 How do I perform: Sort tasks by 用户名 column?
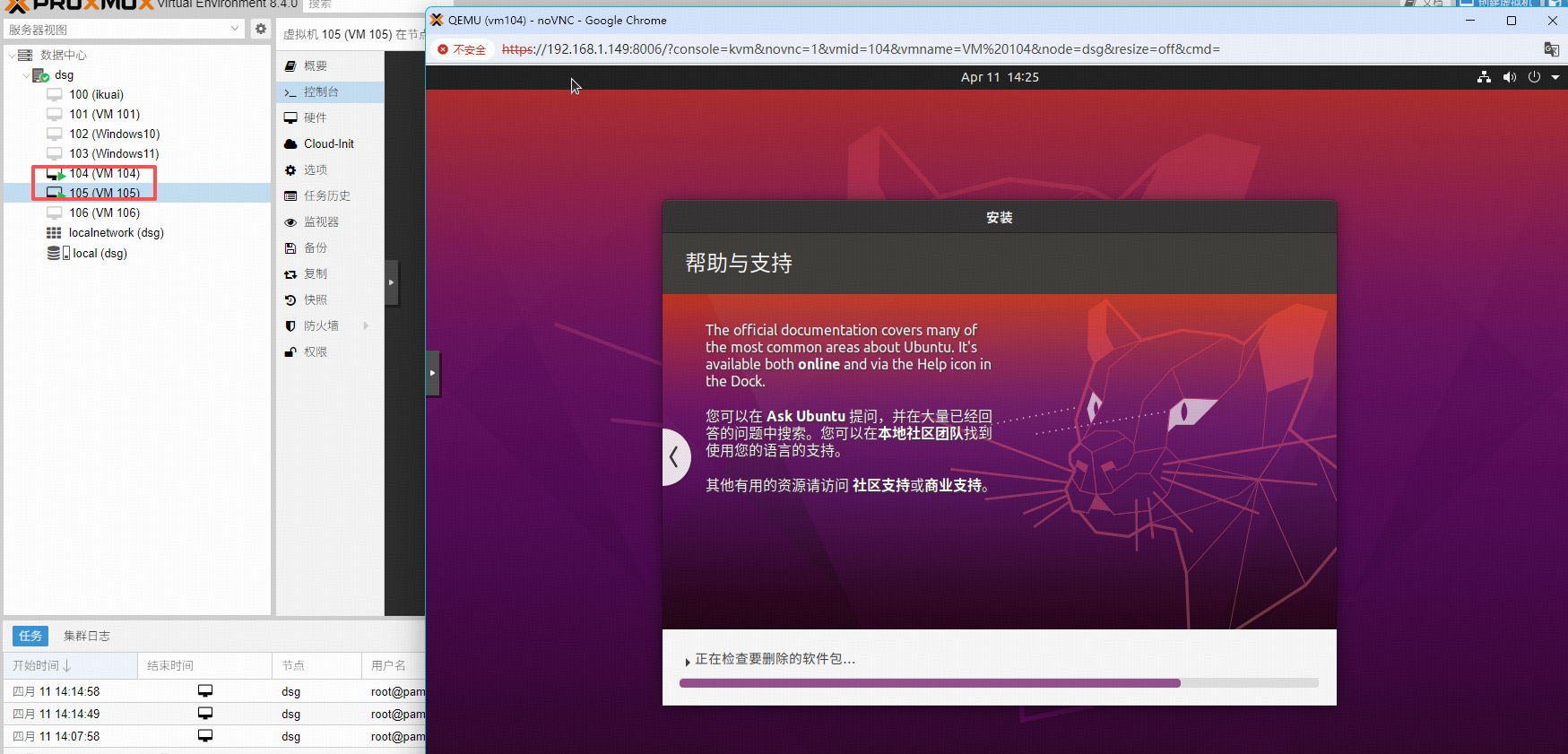click(394, 665)
